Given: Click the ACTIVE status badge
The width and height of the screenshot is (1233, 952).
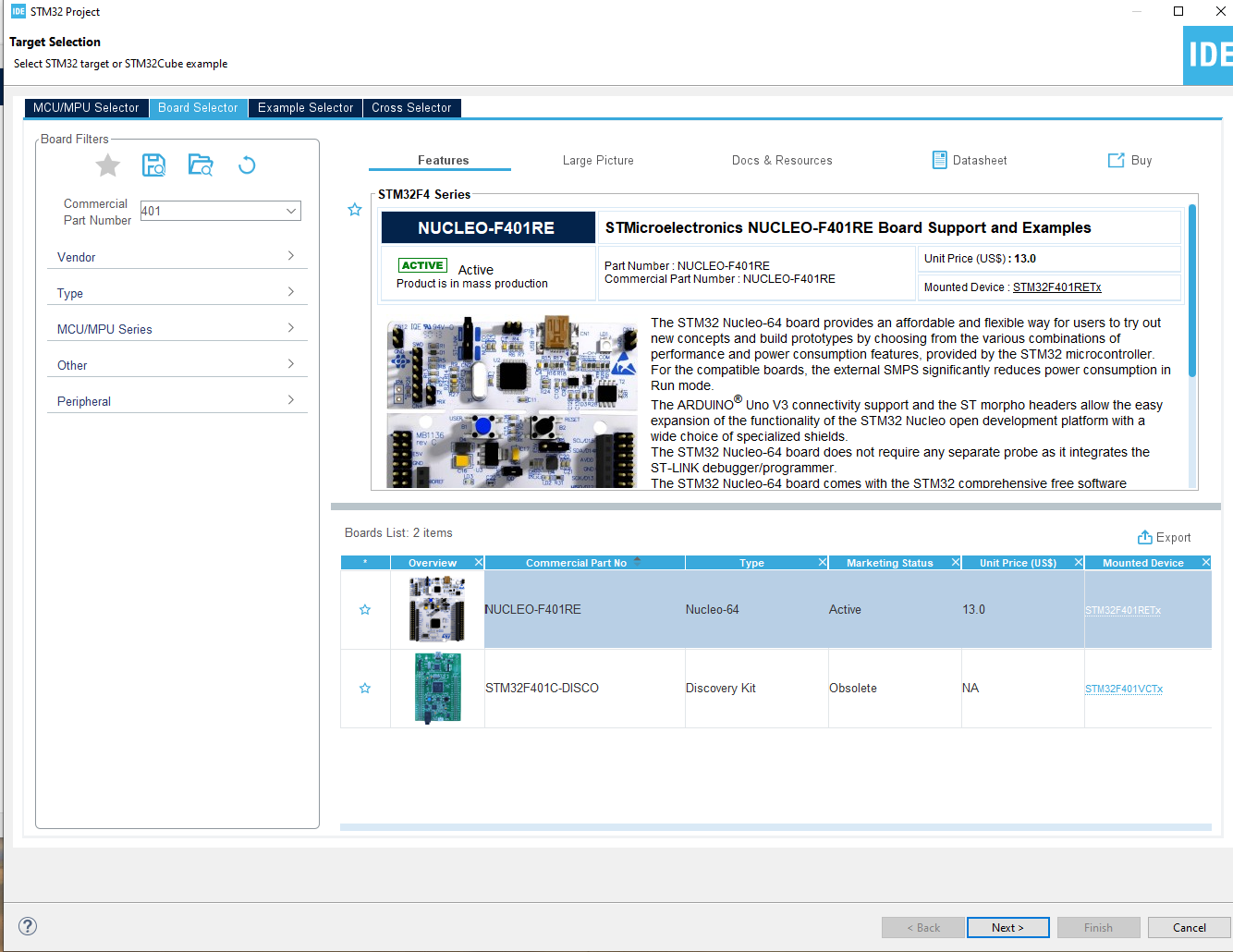Looking at the screenshot, I should [422, 265].
